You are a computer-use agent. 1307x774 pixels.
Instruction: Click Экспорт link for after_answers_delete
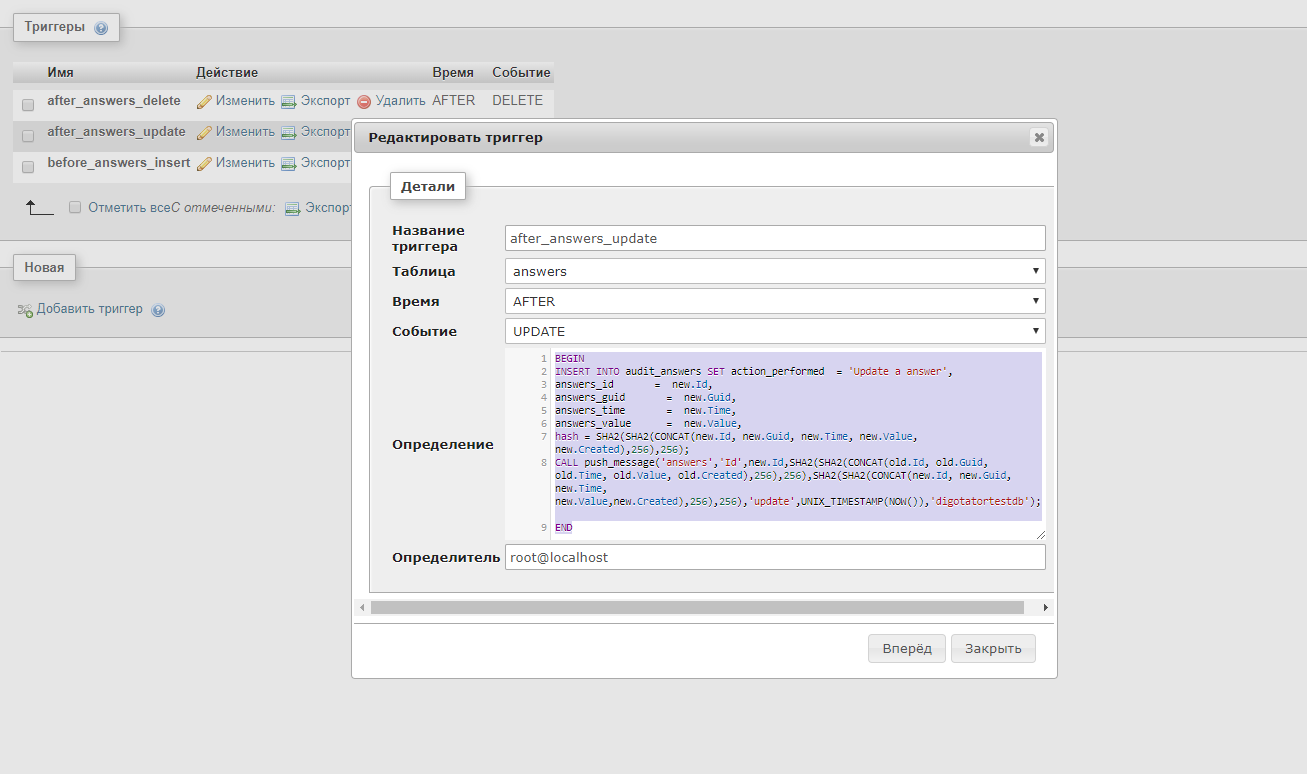(x=326, y=101)
